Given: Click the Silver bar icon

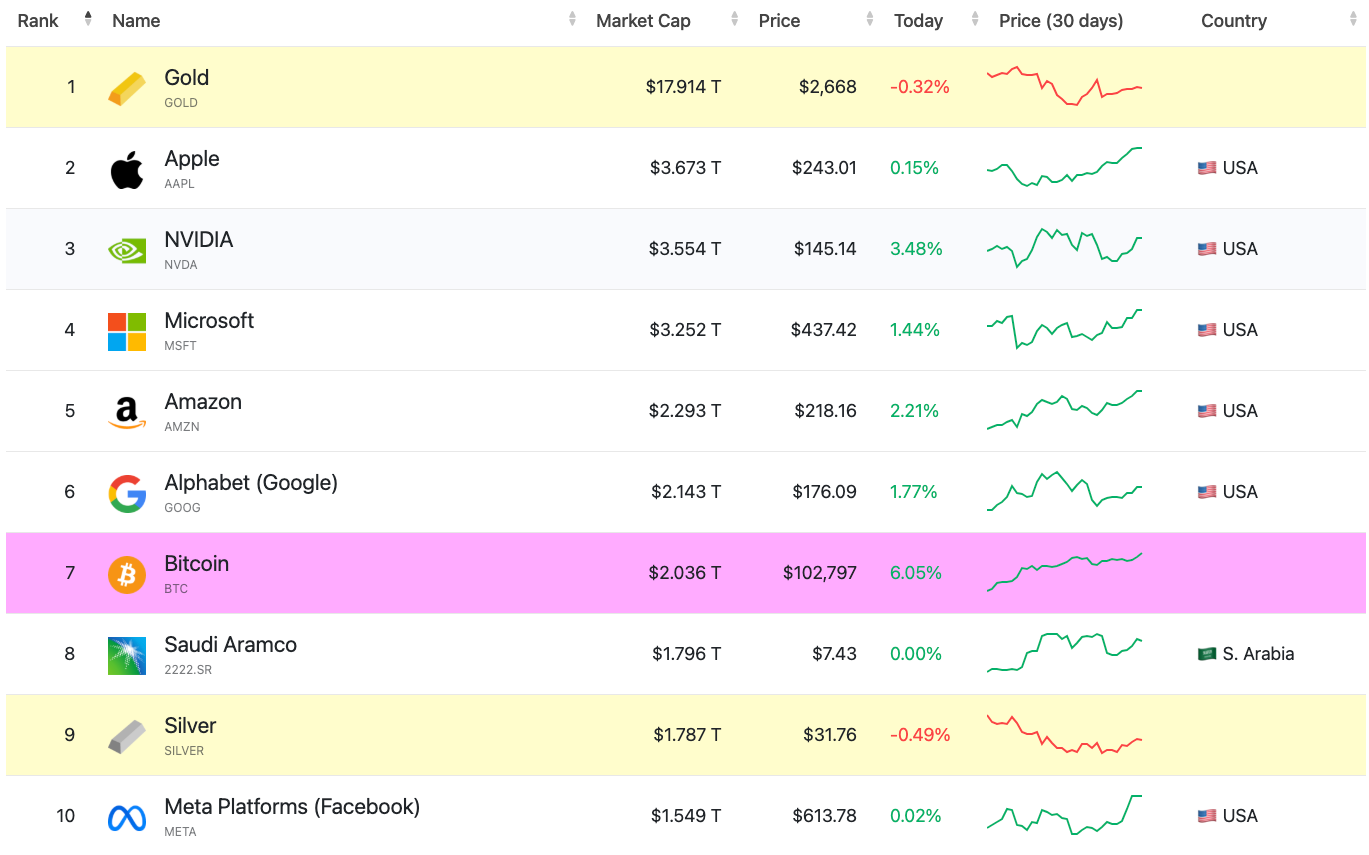Looking at the screenshot, I should coord(127,736).
